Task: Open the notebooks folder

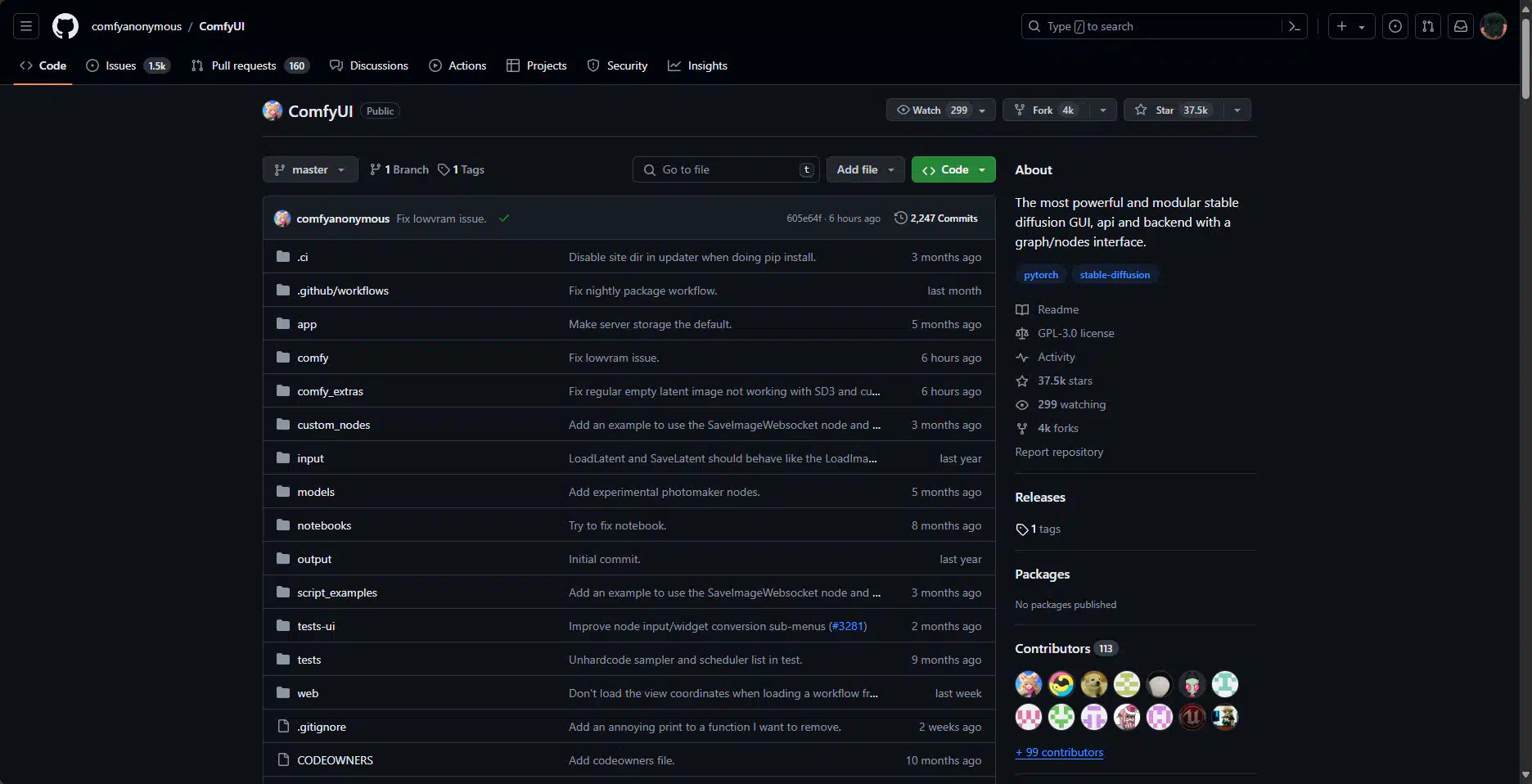Action: (324, 525)
